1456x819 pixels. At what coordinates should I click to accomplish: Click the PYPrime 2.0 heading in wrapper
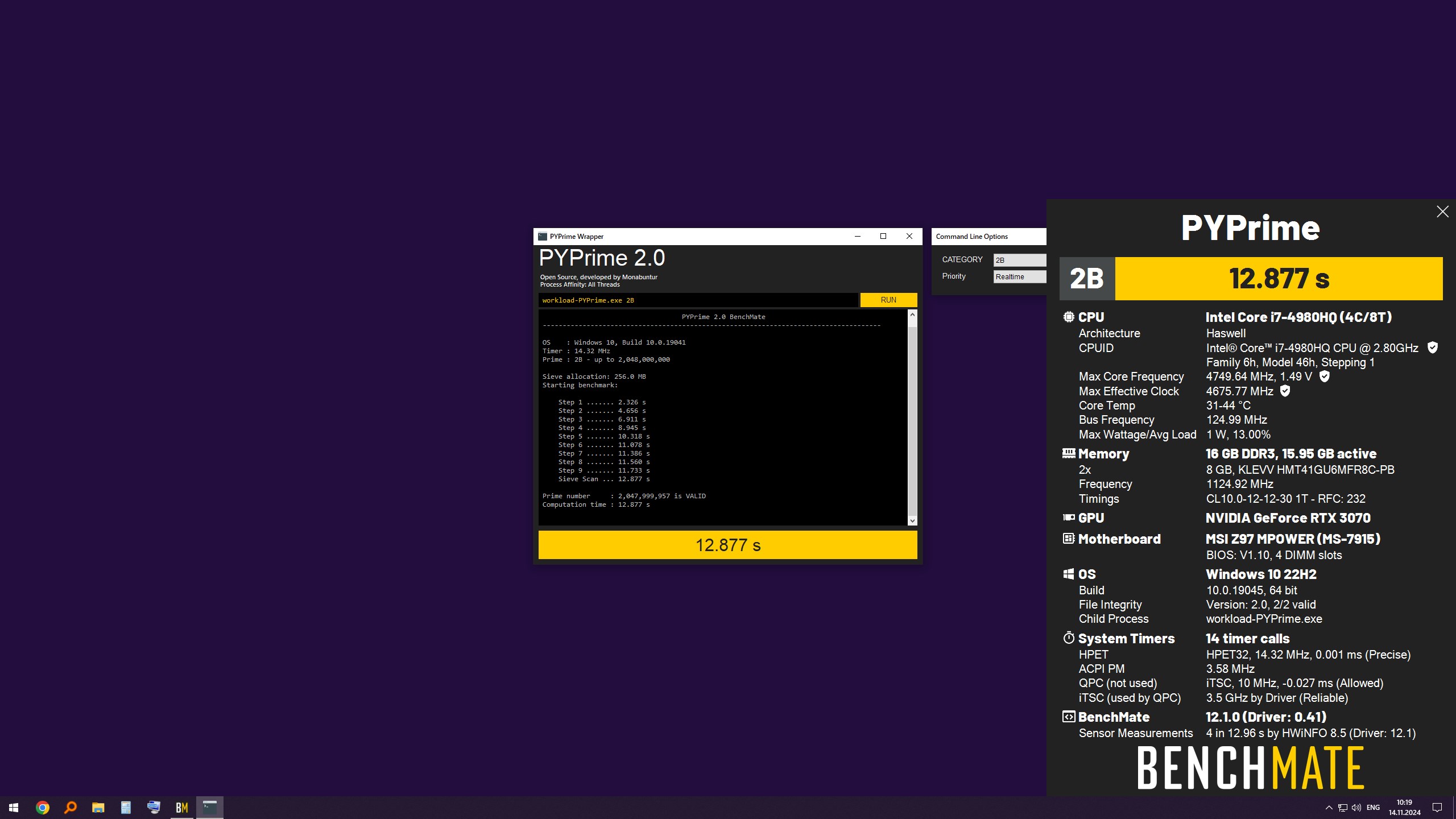tap(602, 258)
